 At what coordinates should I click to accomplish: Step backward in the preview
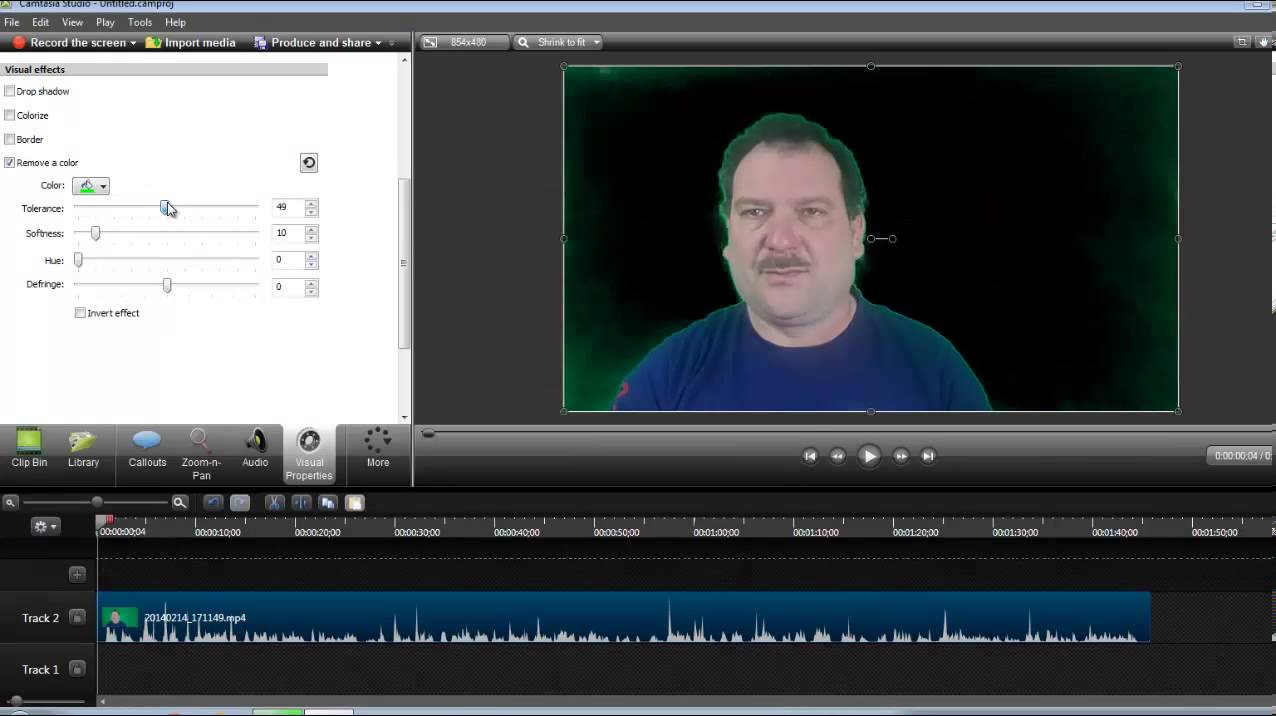(838, 456)
